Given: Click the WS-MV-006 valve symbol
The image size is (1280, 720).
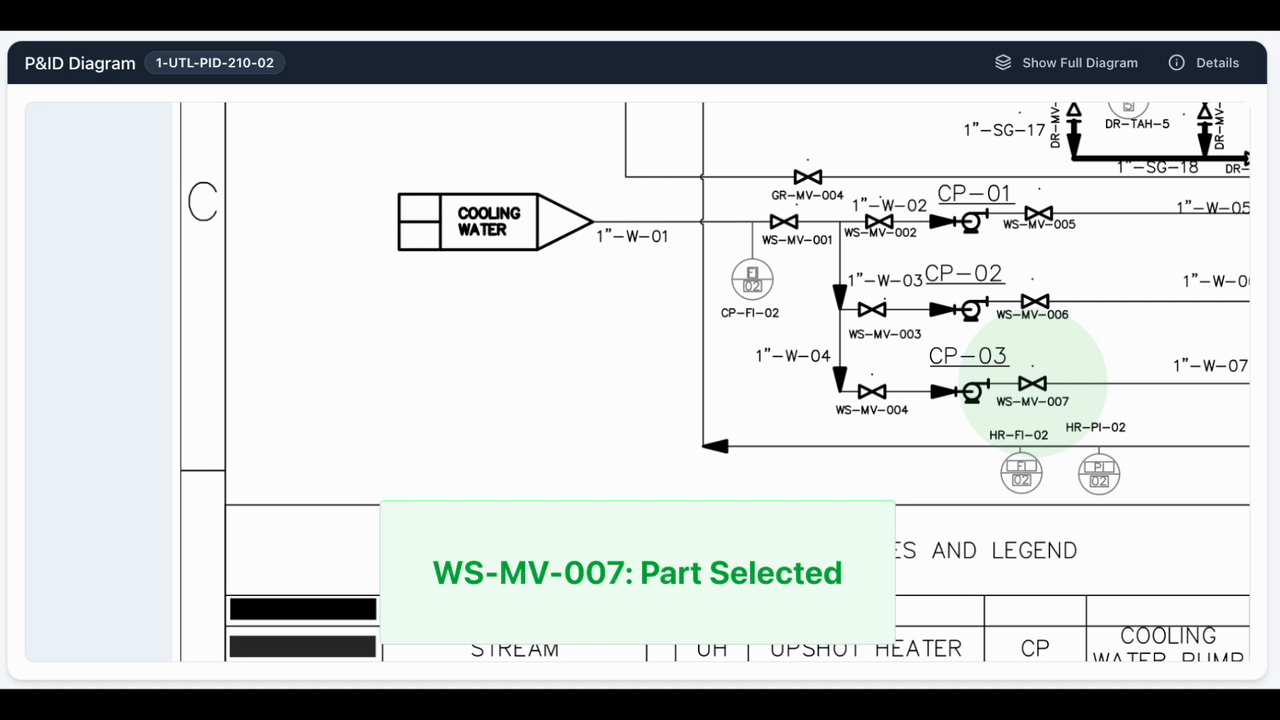Looking at the screenshot, I should click(x=1034, y=301).
